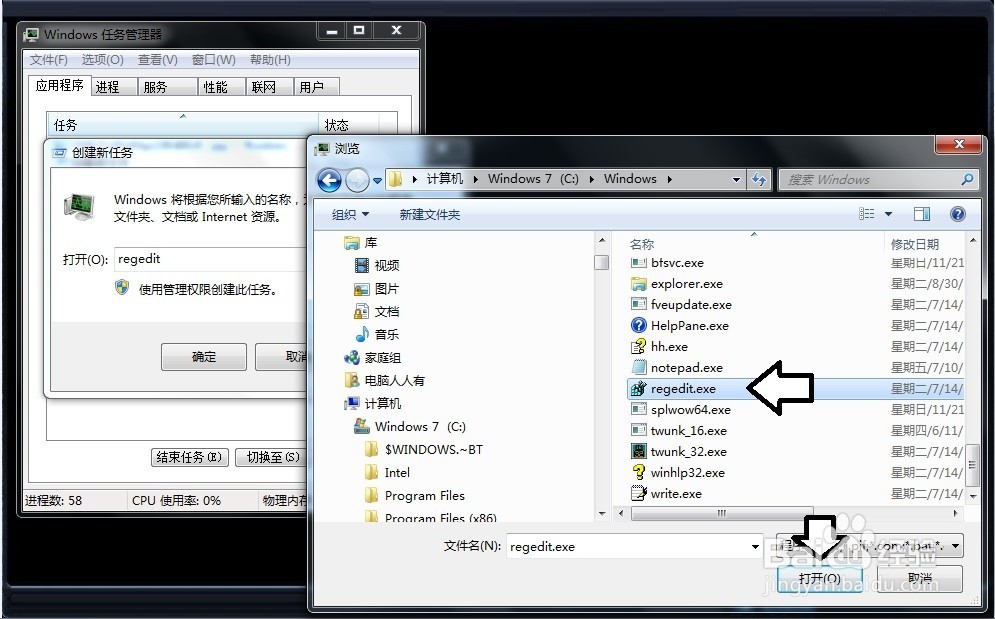Click the file list vertical scrollbar thumb
This screenshot has height=619, width=995.
(973, 465)
